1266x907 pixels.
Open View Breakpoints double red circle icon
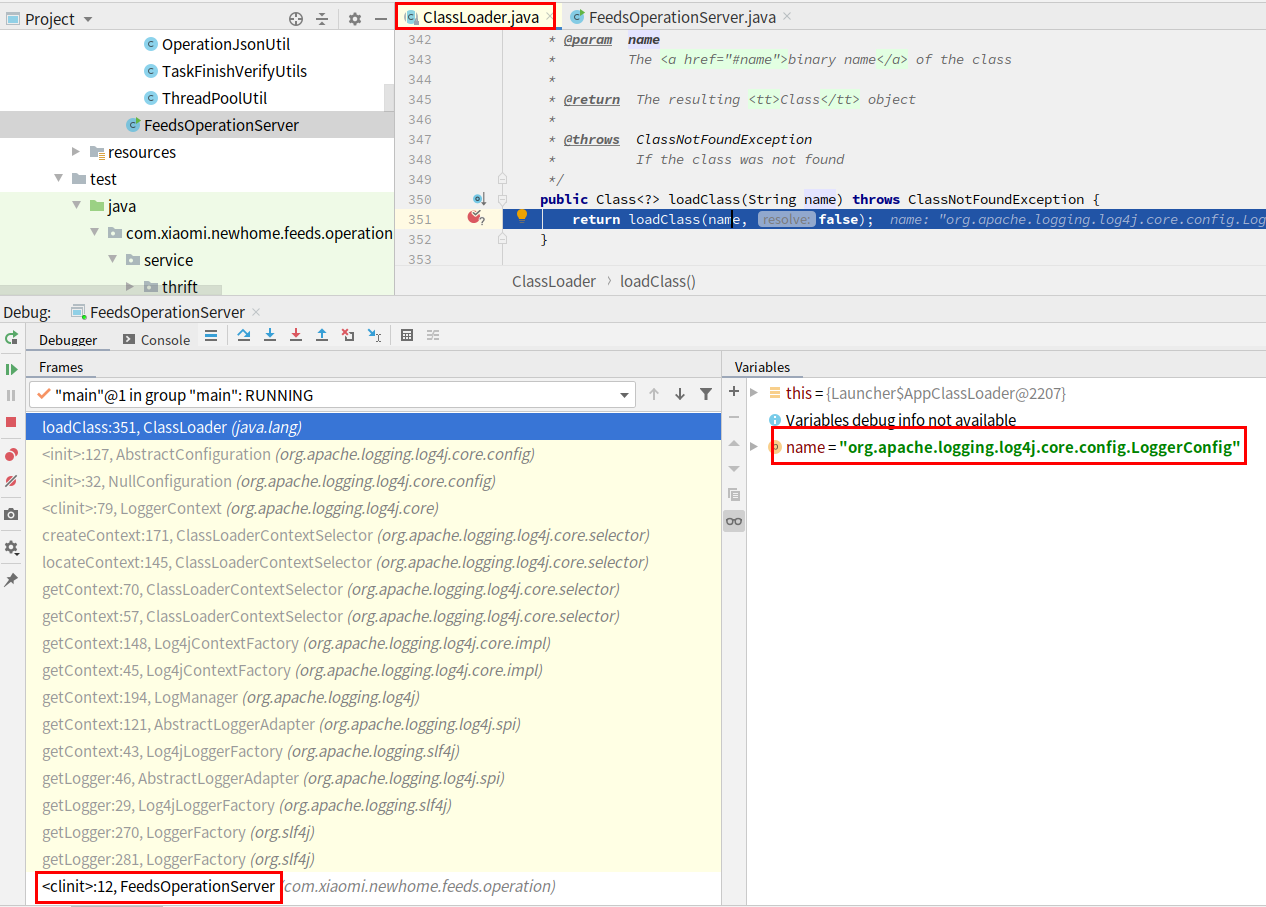(11, 454)
